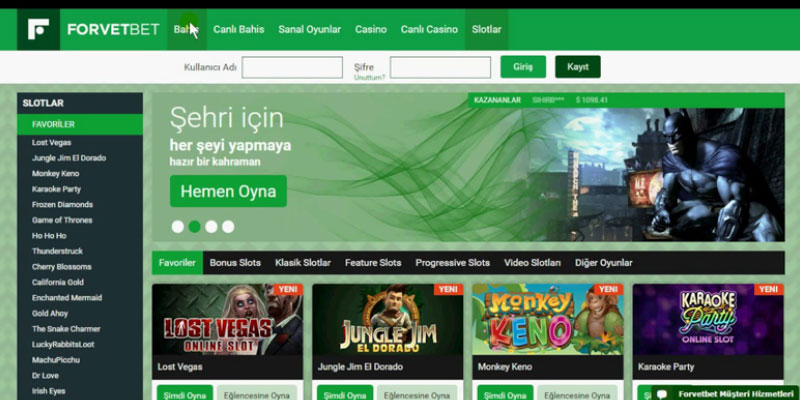
Task: Focus the Şifre password field
Action: (440, 67)
